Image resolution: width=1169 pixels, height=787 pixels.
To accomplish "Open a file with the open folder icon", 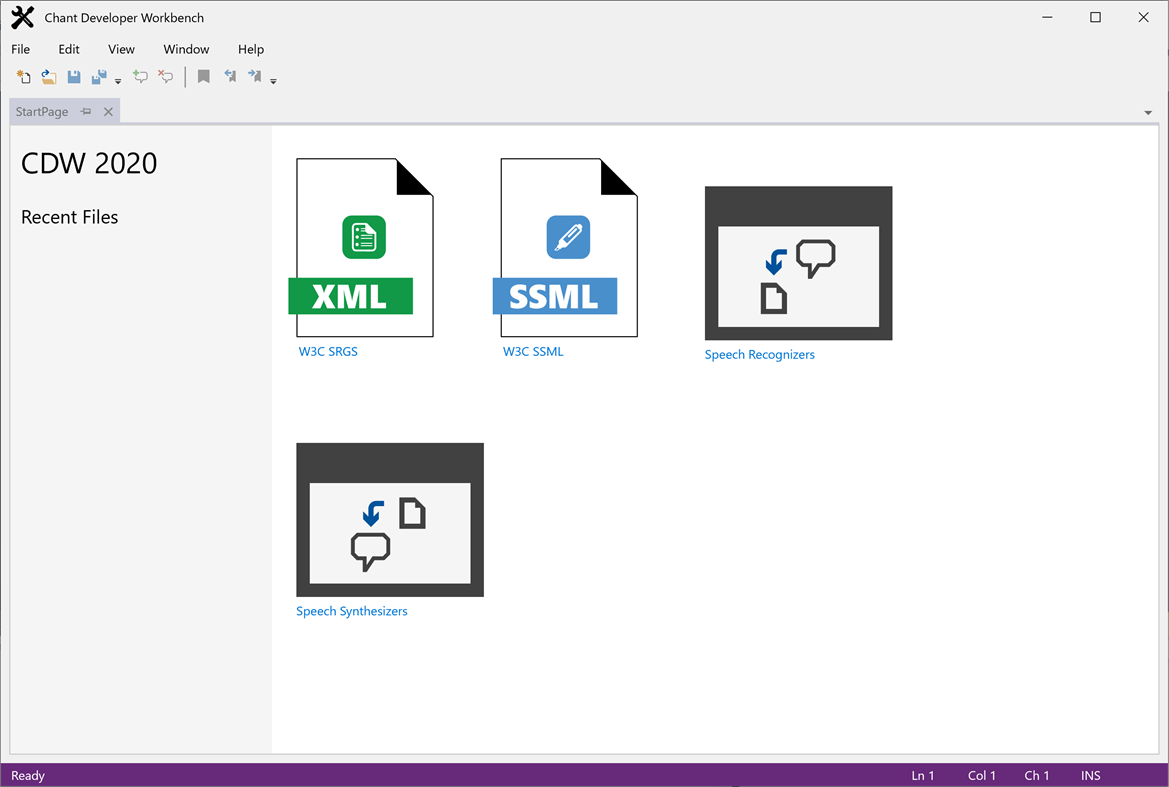I will (x=48, y=76).
